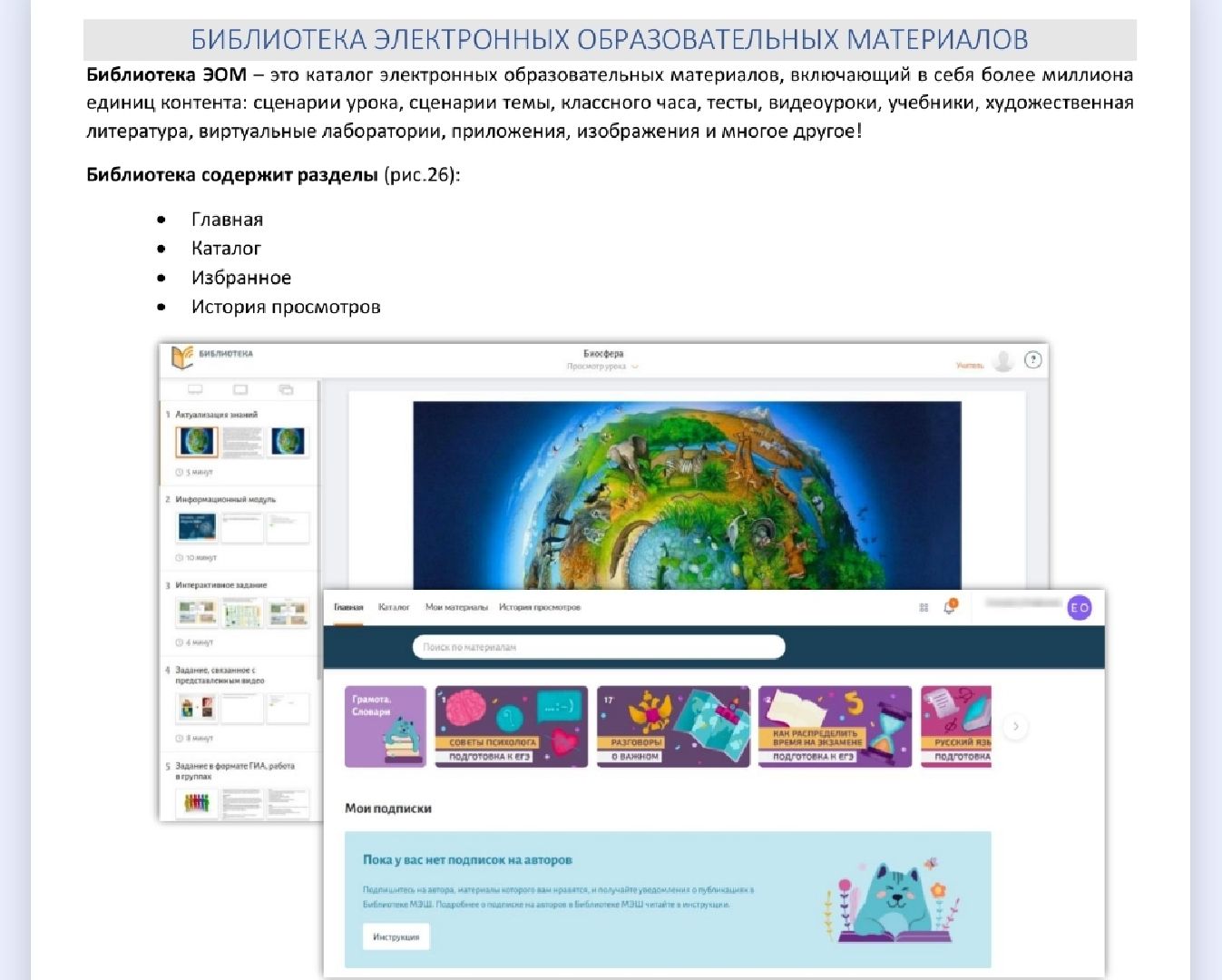Click the Библиотека book logo icon
This screenshot has height=980, width=1222.
[182, 357]
